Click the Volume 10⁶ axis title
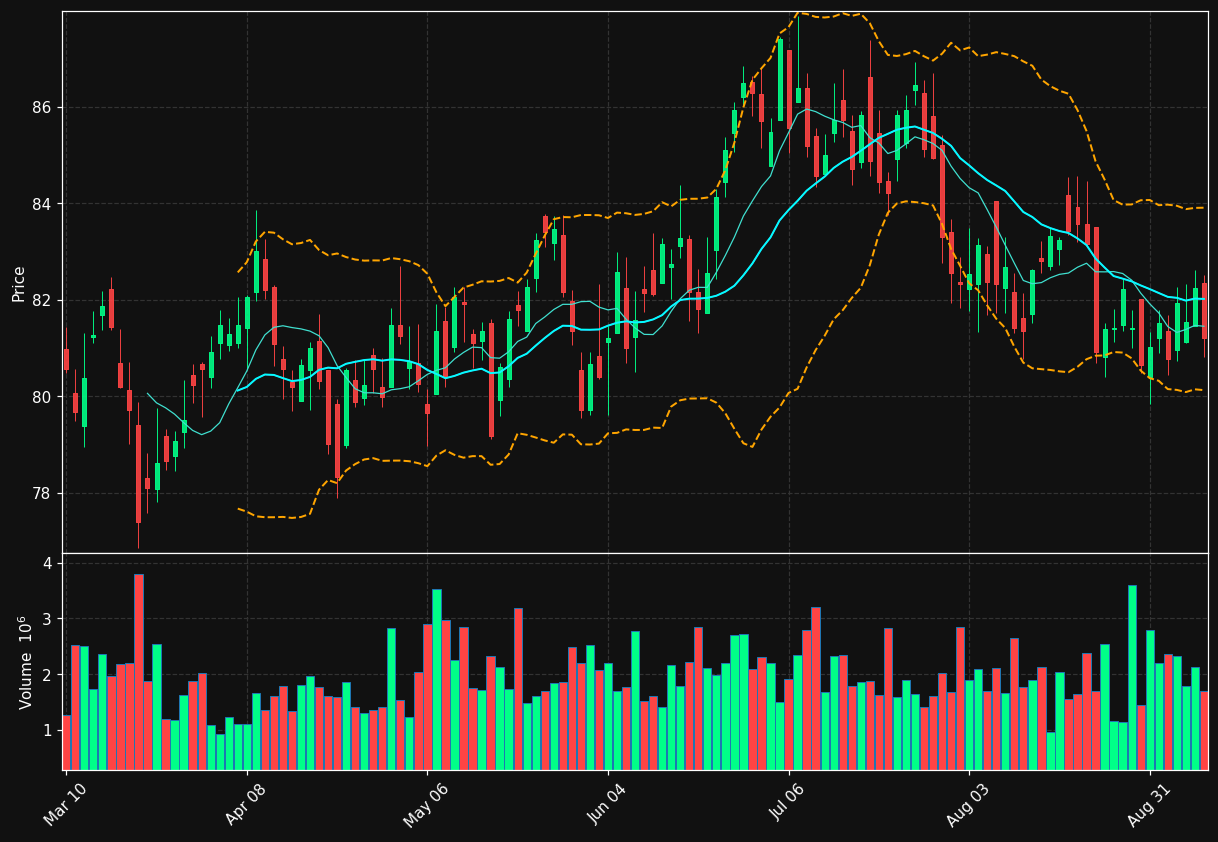 pyautogui.click(x=24, y=662)
